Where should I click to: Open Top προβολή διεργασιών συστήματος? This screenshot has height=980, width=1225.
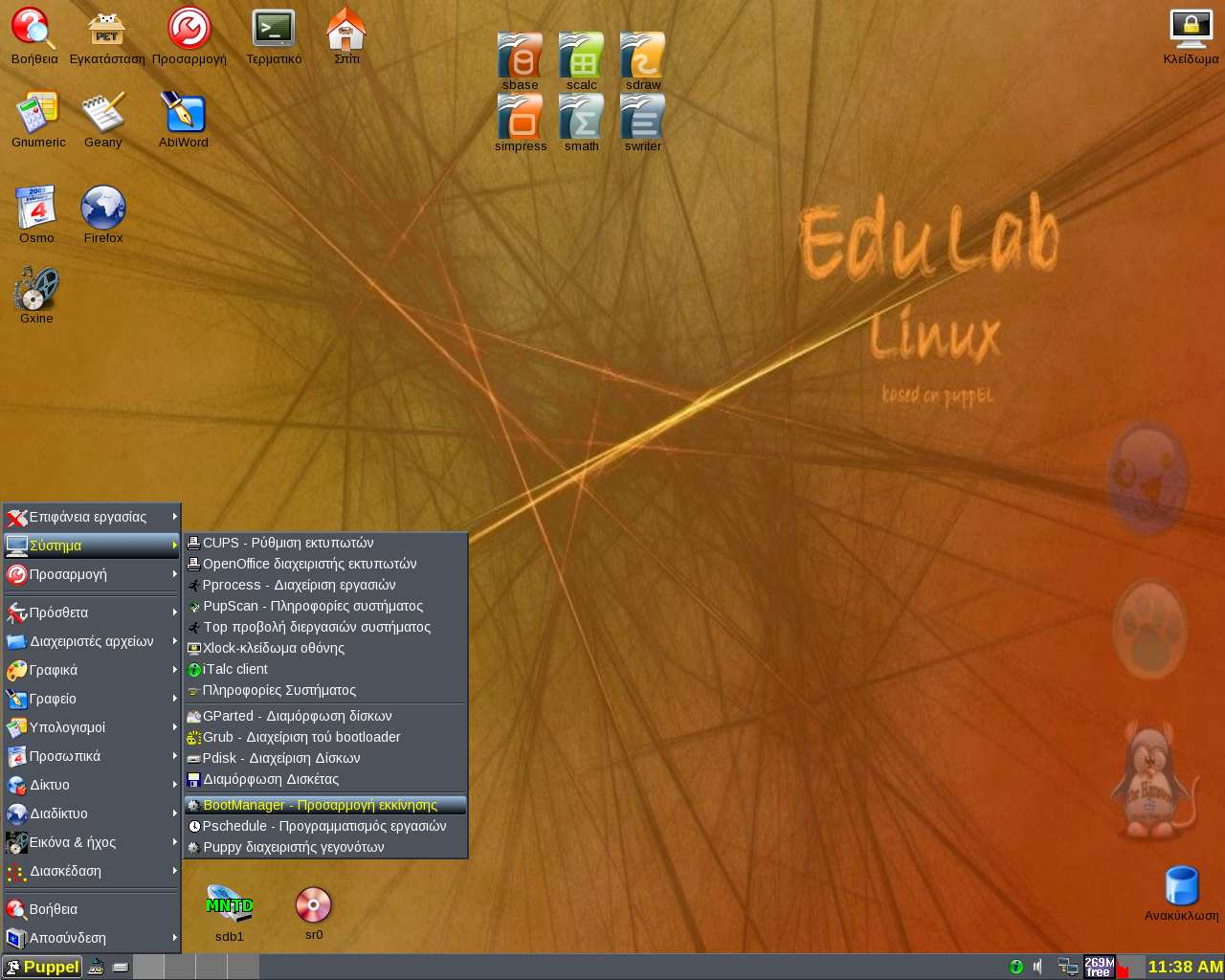pyautogui.click(x=325, y=627)
